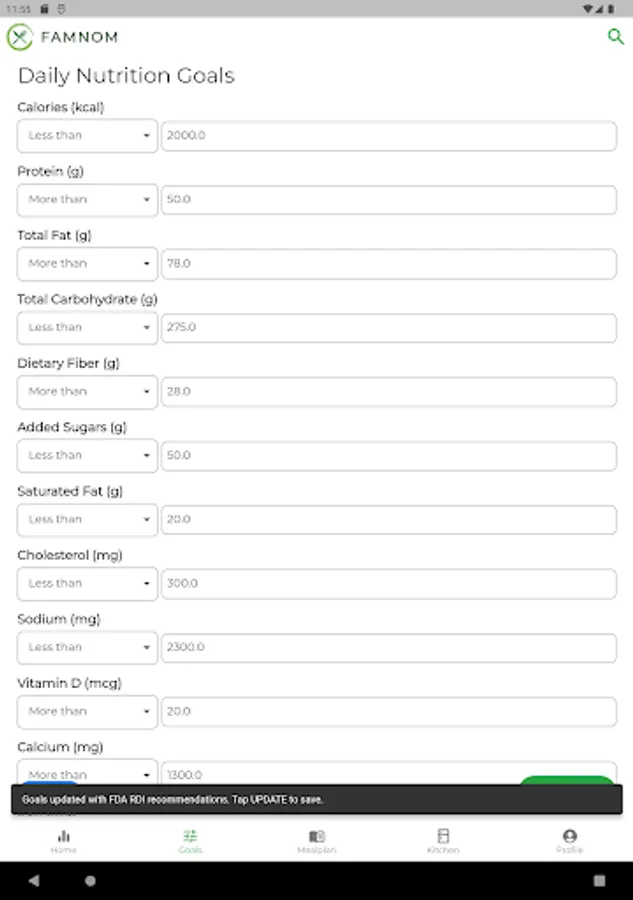633x900 pixels.
Task: Open the Kitchen tab icon
Action: click(443, 836)
